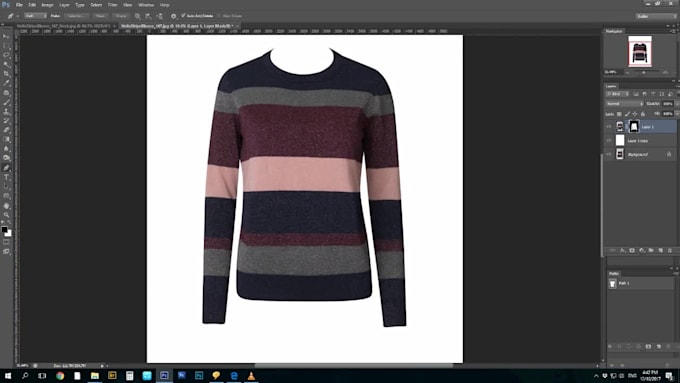
Task: Select the Brush tool
Action: (6, 102)
